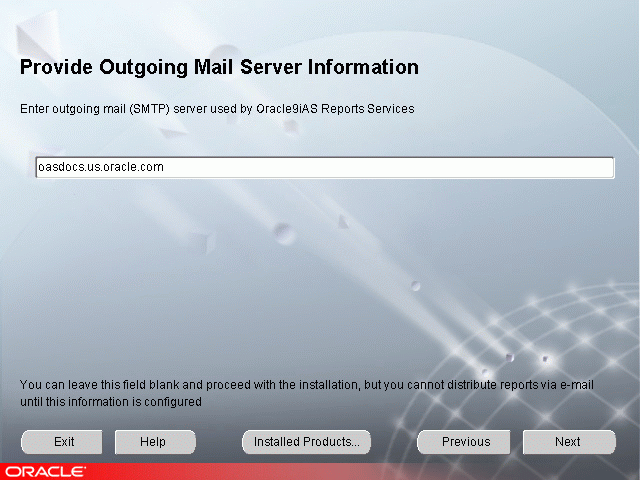Viewport: 640px width, 480px height.
Task: Click 'Provide Outgoing Mail Server Information' heading
Action: (x=220, y=67)
